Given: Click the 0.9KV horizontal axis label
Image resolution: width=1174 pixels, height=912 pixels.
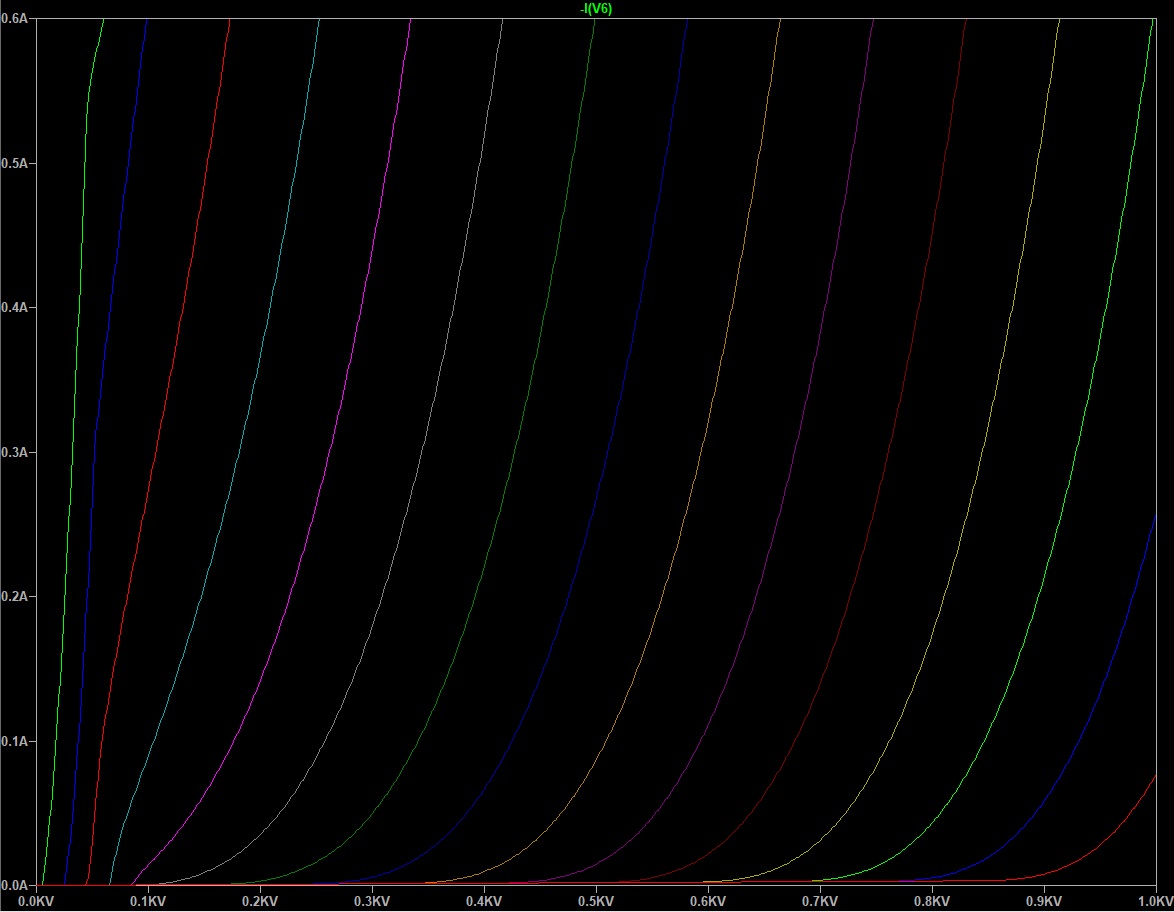Looking at the screenshot, I should pos(1044,901).
